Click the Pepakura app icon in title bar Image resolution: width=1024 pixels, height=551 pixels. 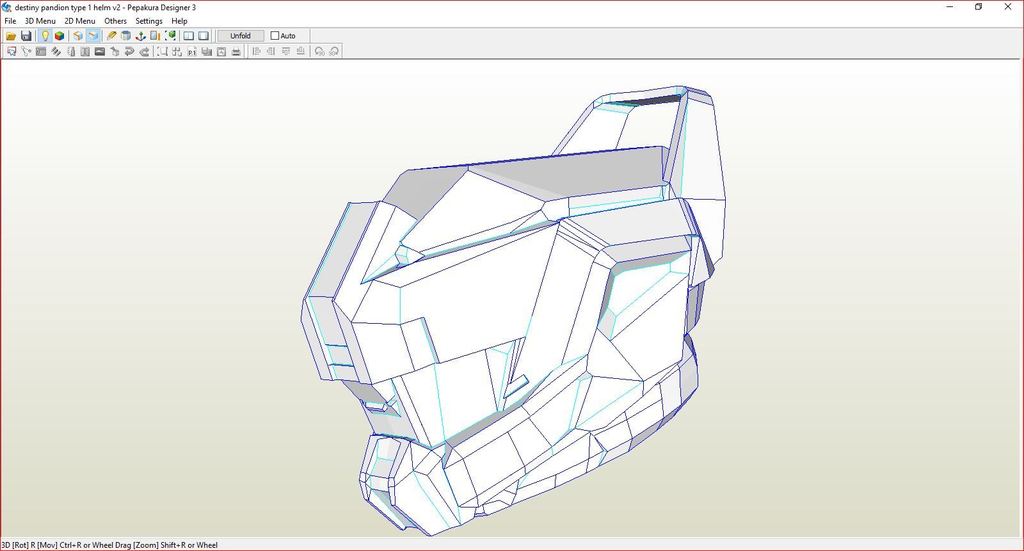pyautogui.click(x=7, y=7)
